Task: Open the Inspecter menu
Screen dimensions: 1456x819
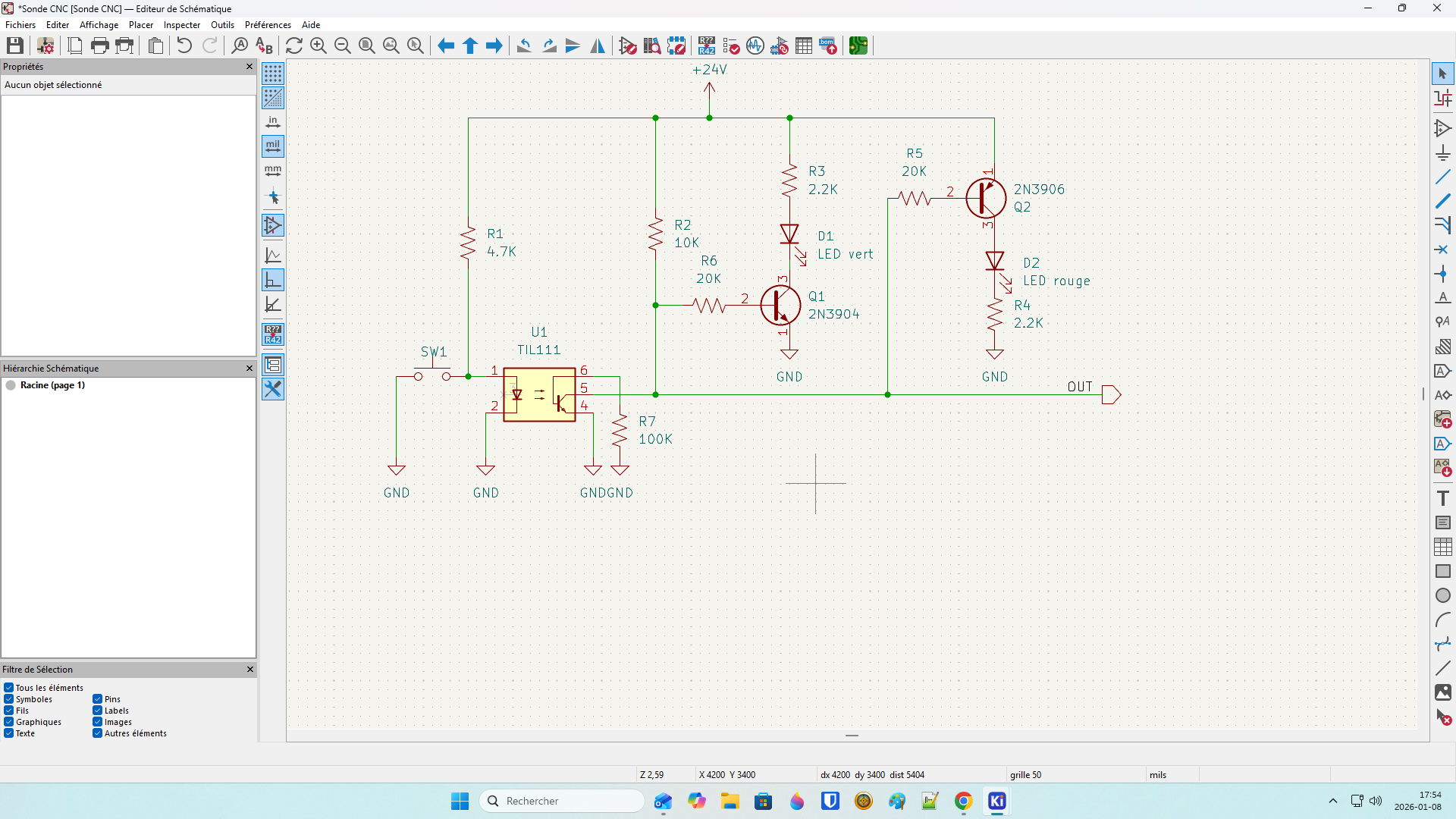Action: coord(182,25)
